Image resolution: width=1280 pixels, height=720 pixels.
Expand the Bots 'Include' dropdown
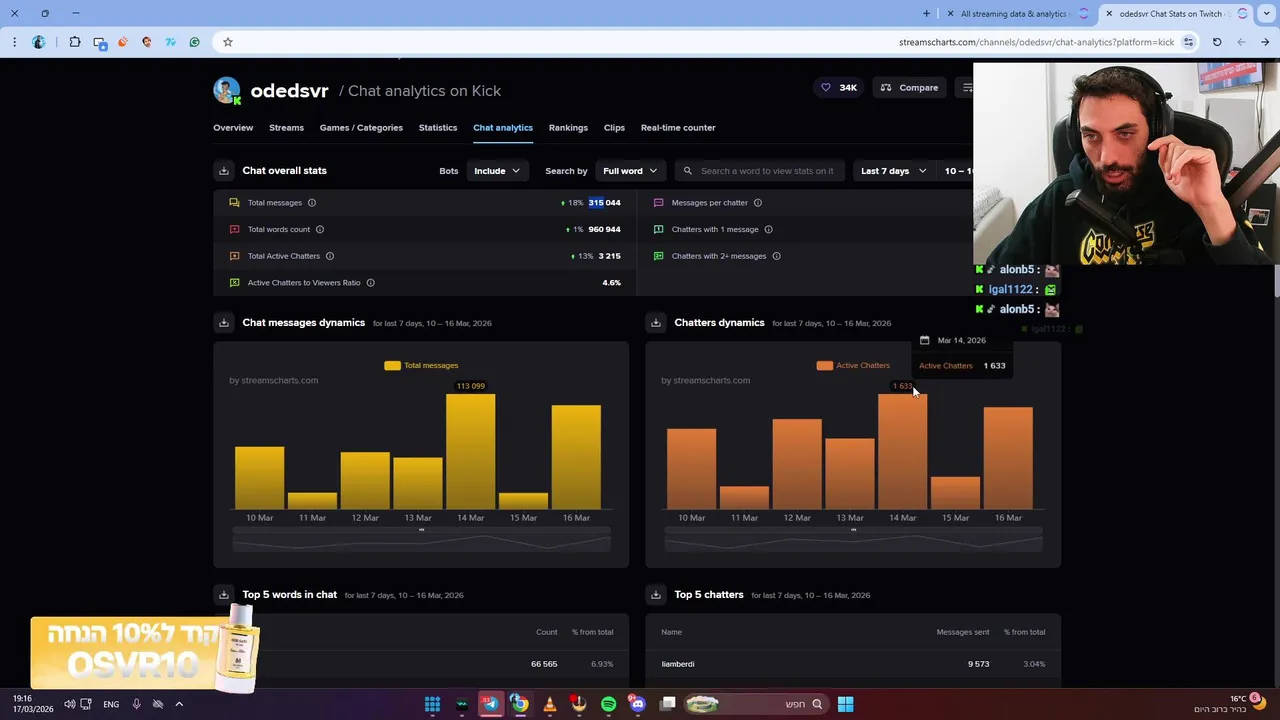click(497, 171)
